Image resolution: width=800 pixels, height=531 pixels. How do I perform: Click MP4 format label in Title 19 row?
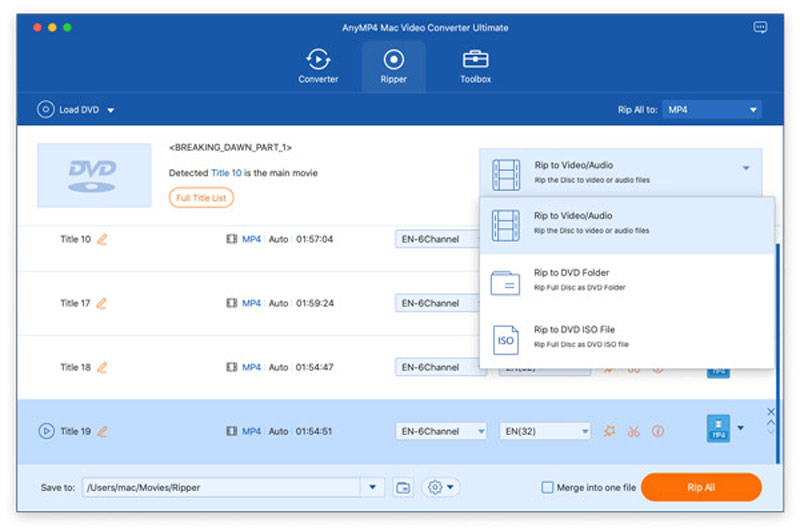point(252,431)
